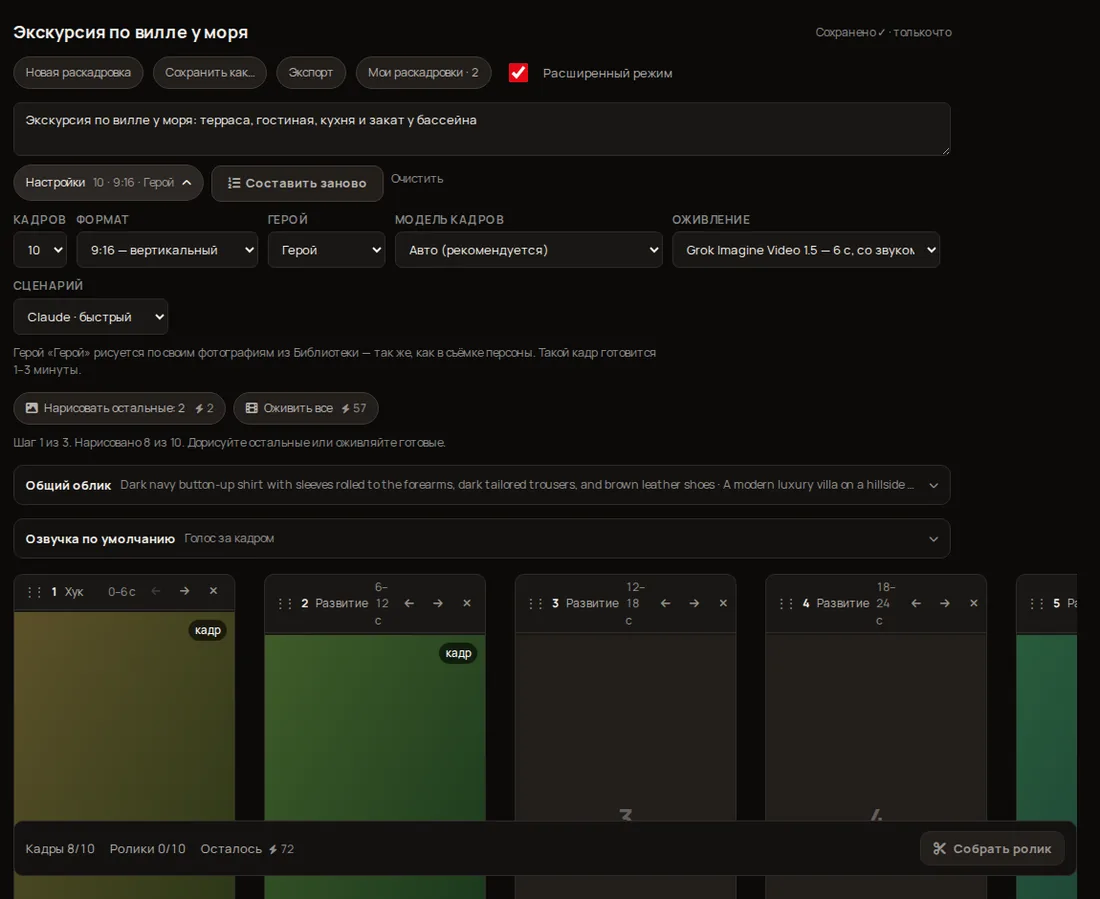Screen dimensions: 1100x899
Task: Click the drag handle of frame 3
Action: pos(535,604)
